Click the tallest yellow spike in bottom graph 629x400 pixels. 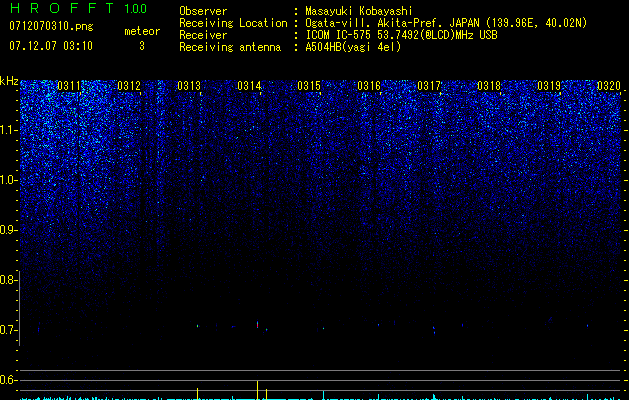257,390
